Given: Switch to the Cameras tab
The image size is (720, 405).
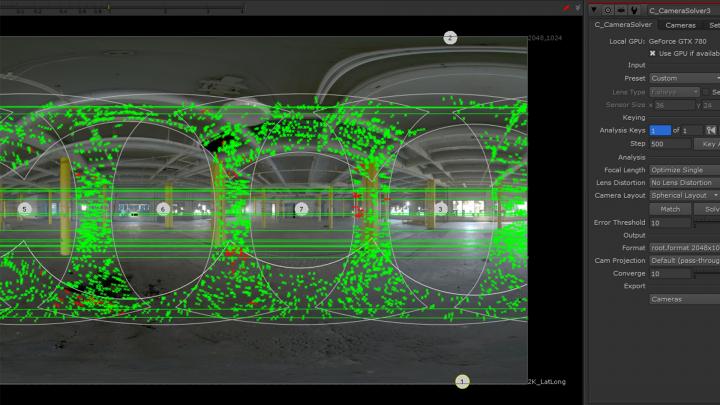Looking at the screenshot, I should [681, 25].
